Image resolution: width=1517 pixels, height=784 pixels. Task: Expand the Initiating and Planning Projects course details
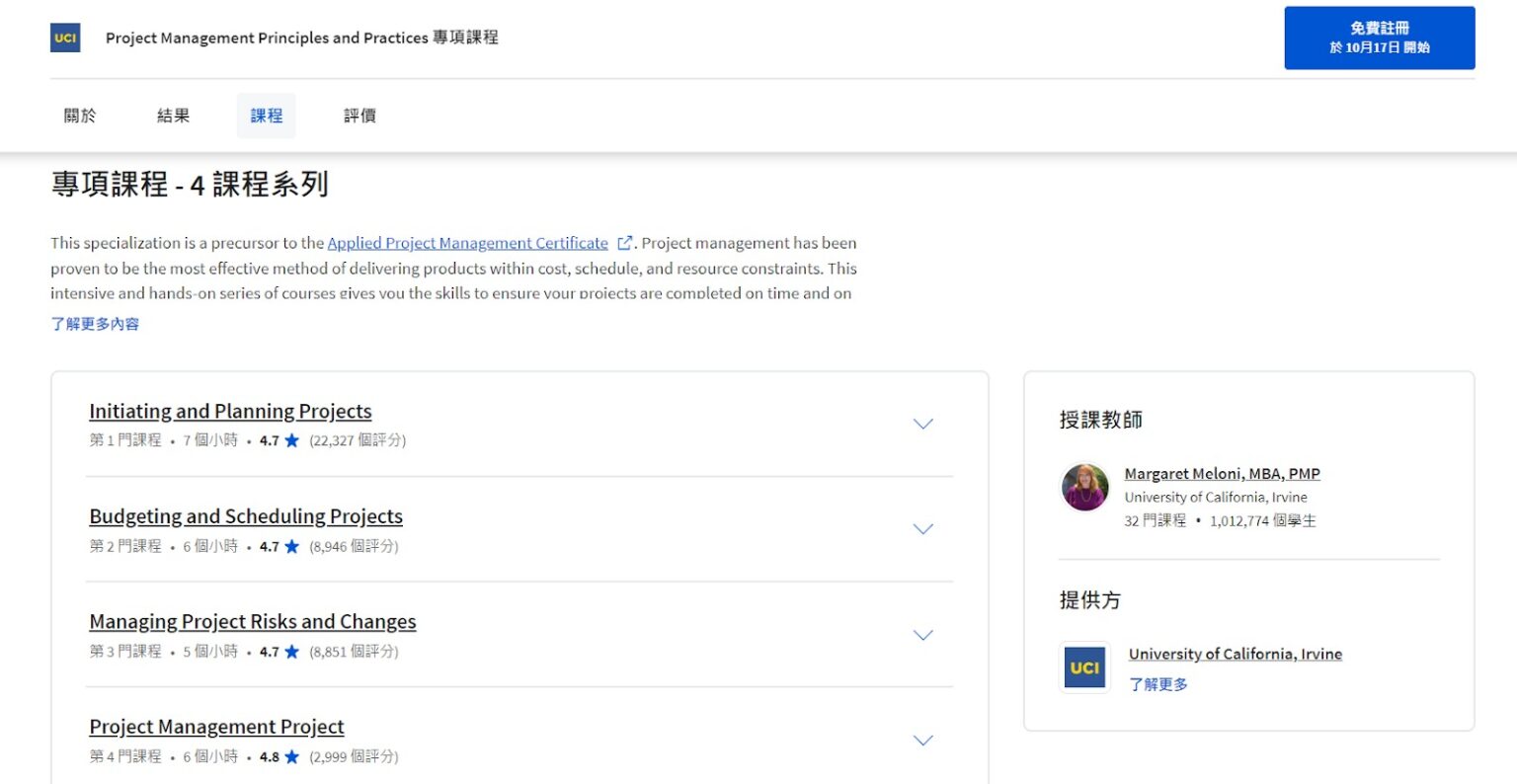click(x=922, y=424)
